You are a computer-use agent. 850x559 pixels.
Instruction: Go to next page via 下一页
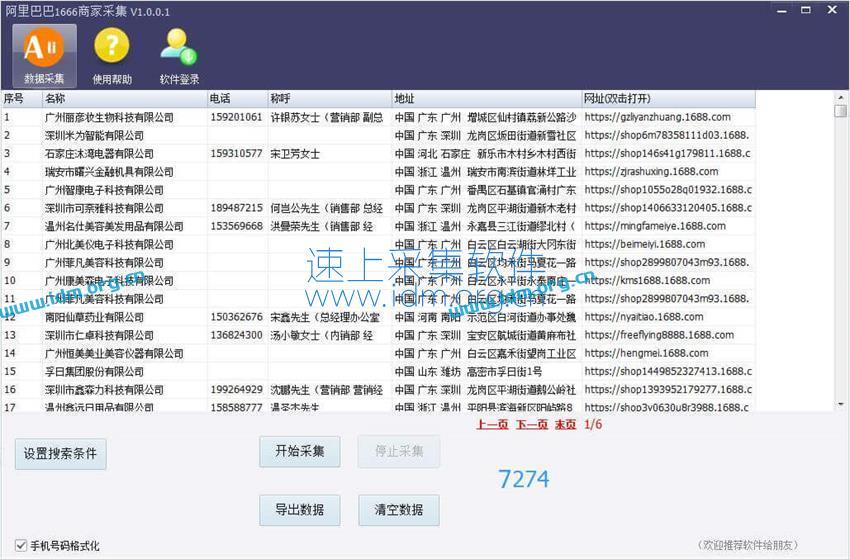pyautogui.click(x=531, y=425)
